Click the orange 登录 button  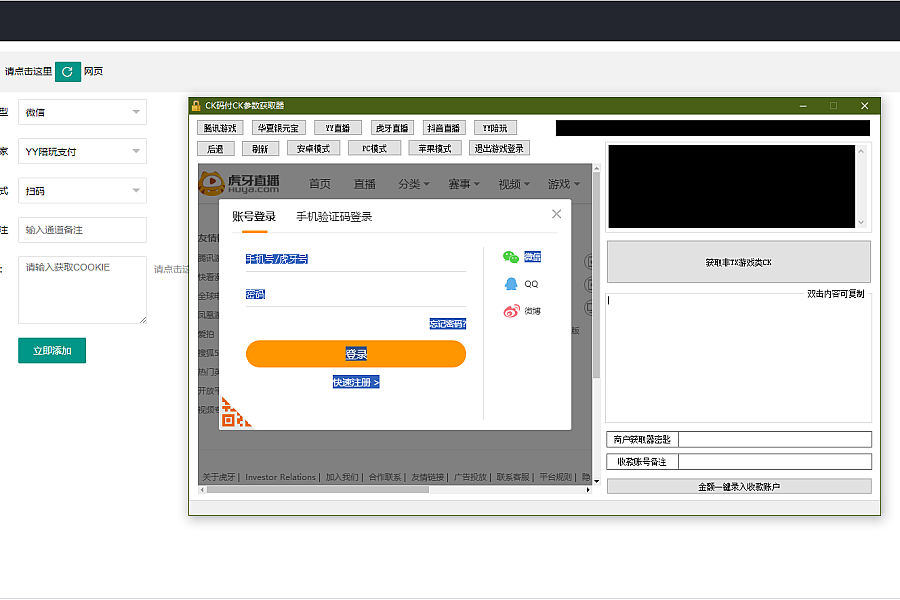point(356,354)
